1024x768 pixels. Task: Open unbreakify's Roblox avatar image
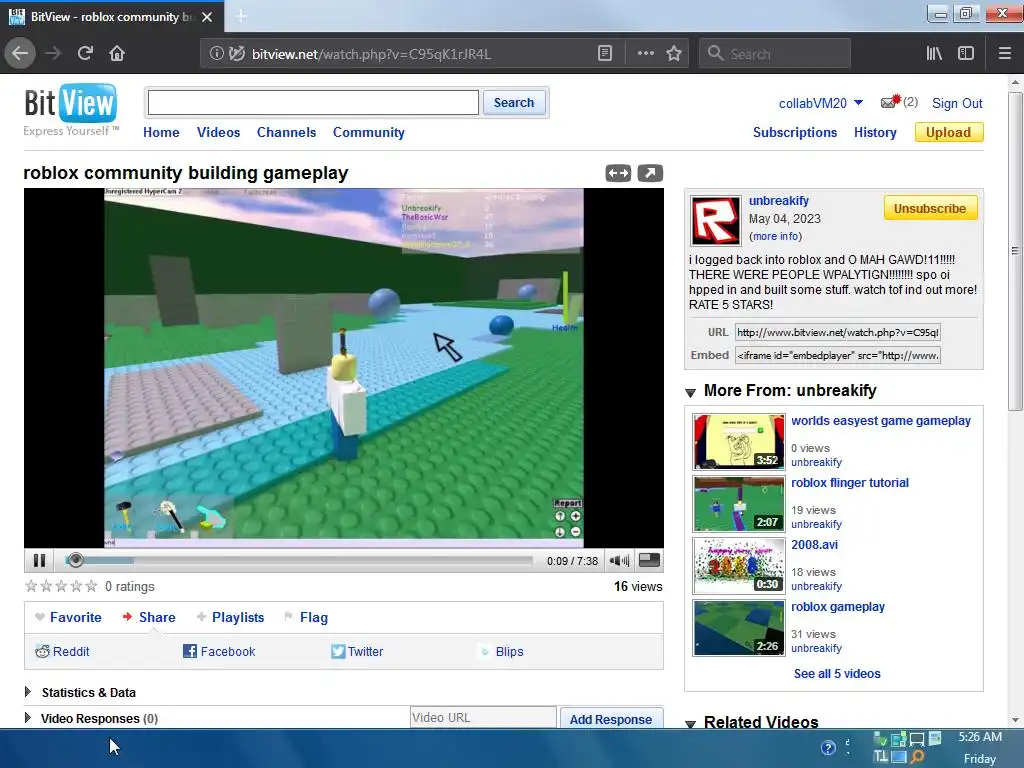click(x=716, y=220)
